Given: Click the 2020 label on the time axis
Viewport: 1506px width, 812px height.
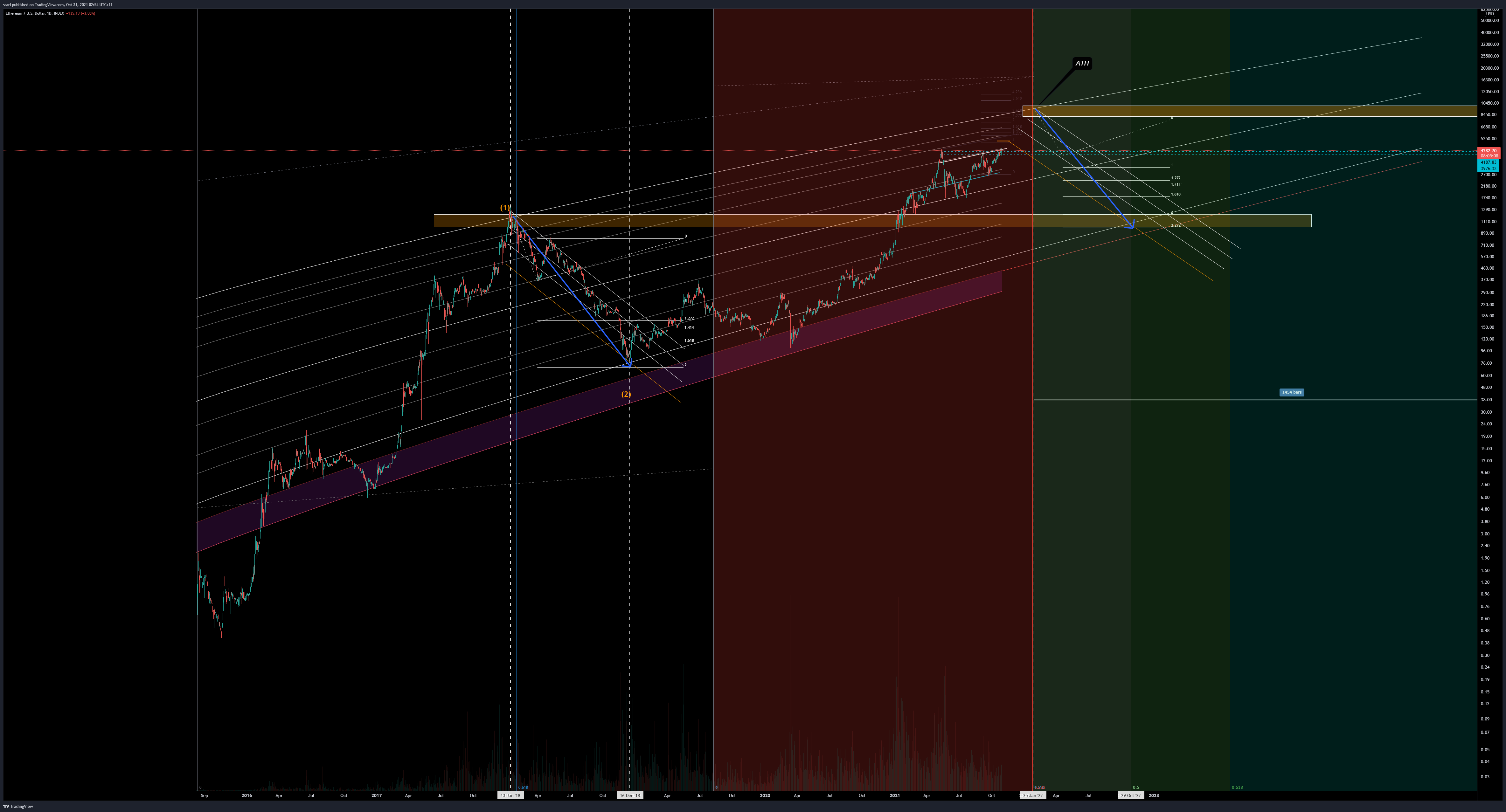Looking at the screenshot, I should tap(765, 795).
